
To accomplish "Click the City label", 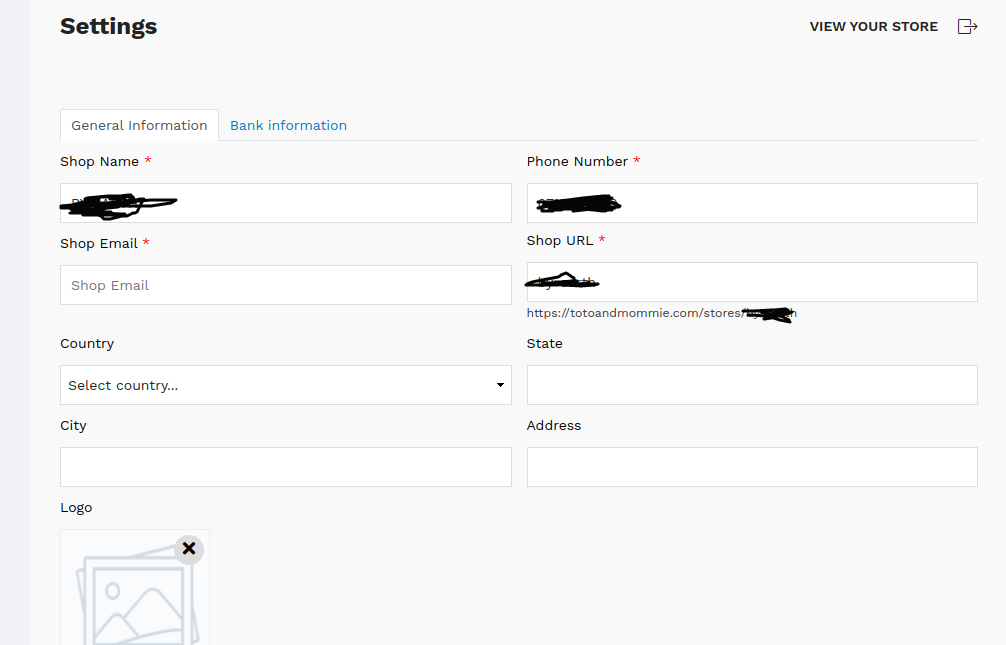I will 73,426.
